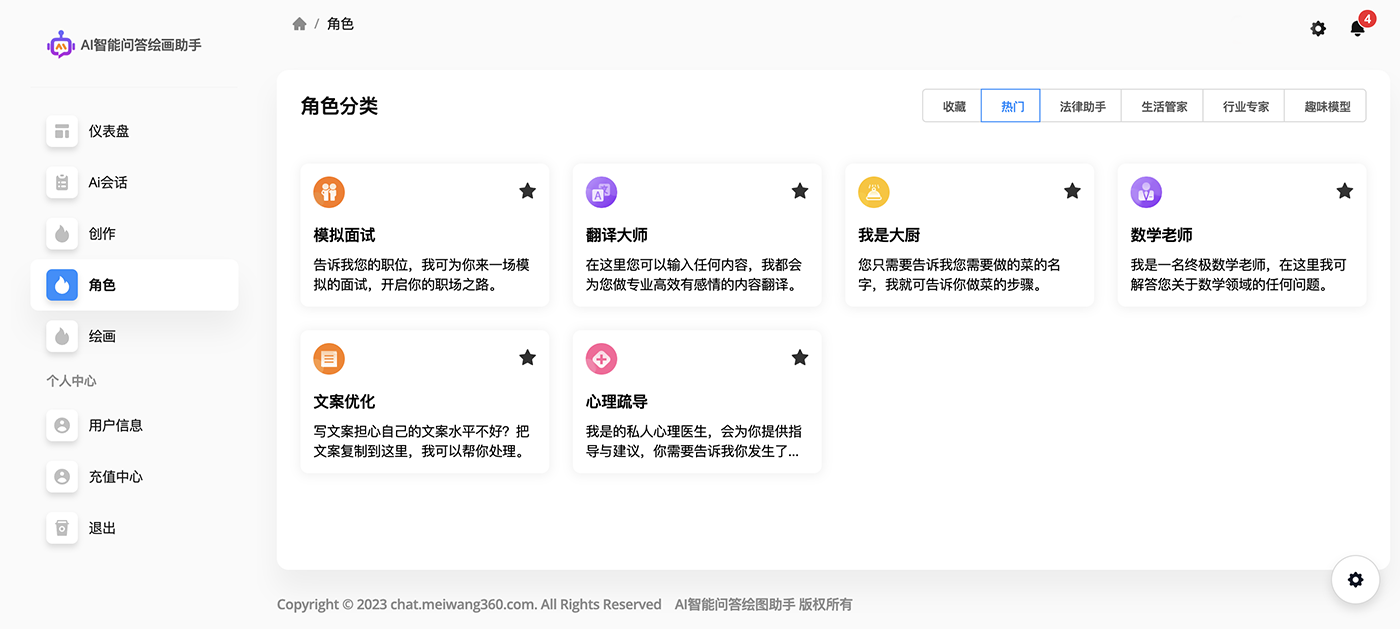Open the 数学老师 role card title
The height and width of the screenshot is (629, 1400).
(1161, 235)
